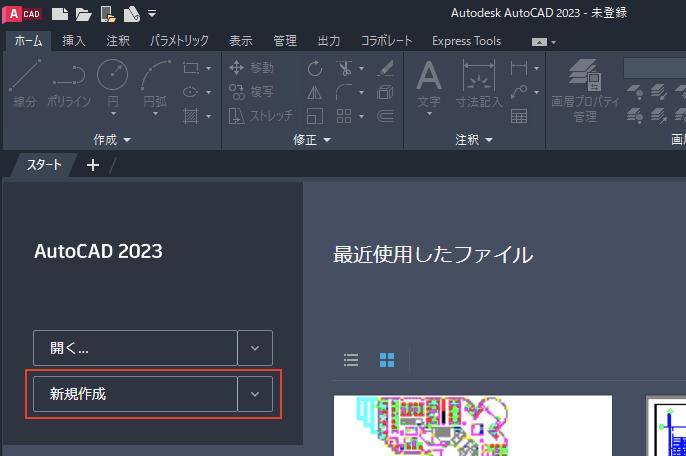
Task: Select the leader tool icon
Action: pos(518,92)
